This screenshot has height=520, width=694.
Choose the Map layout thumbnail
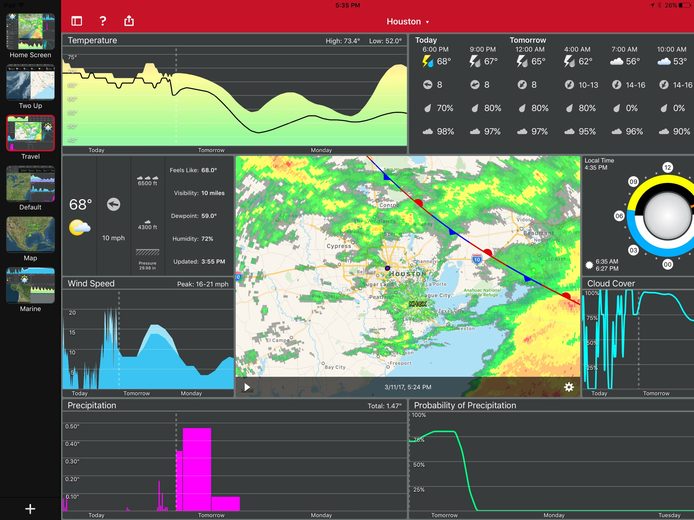click(x=30, y=235)
